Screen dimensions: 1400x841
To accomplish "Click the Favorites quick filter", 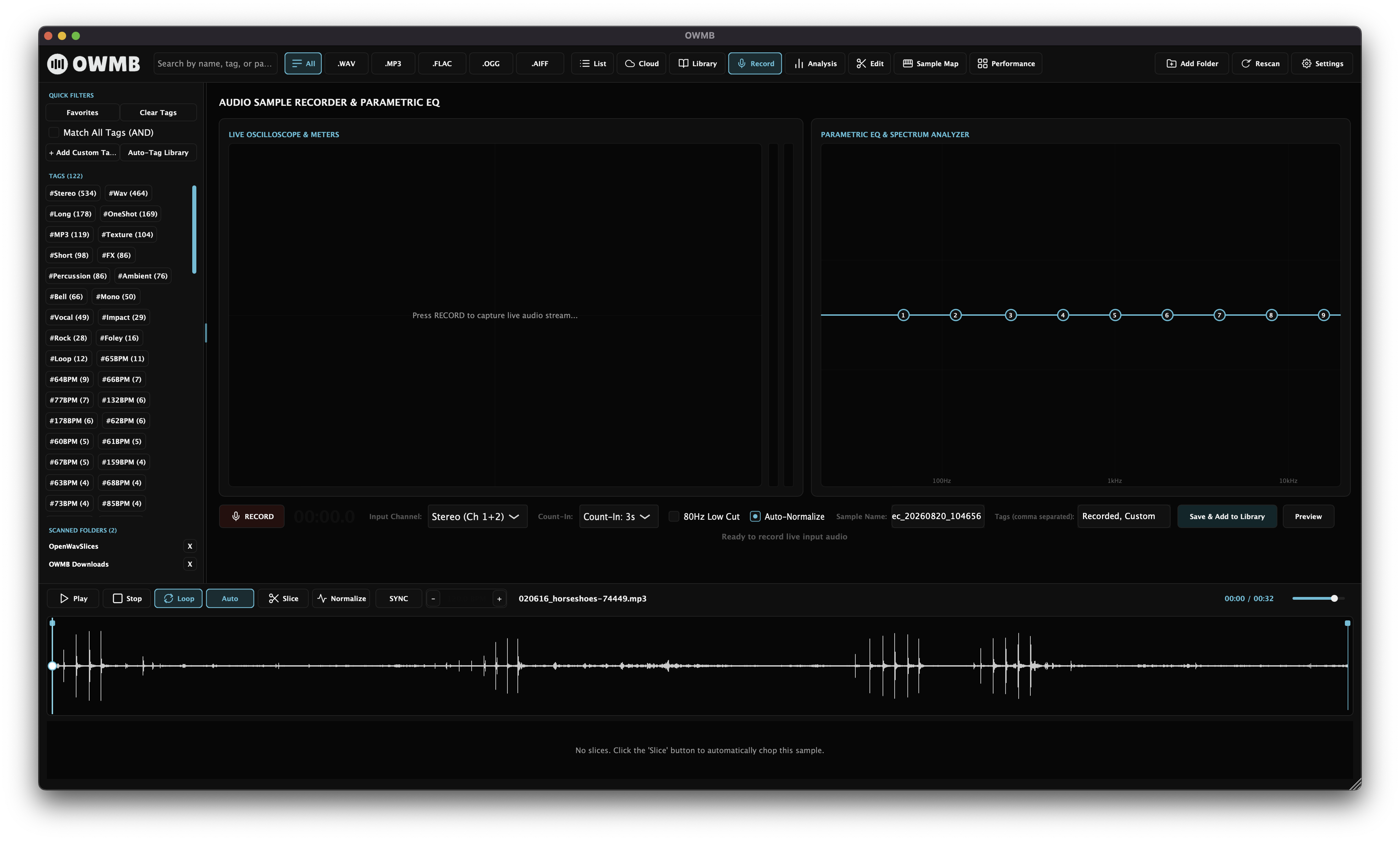I will coord(82,113).
